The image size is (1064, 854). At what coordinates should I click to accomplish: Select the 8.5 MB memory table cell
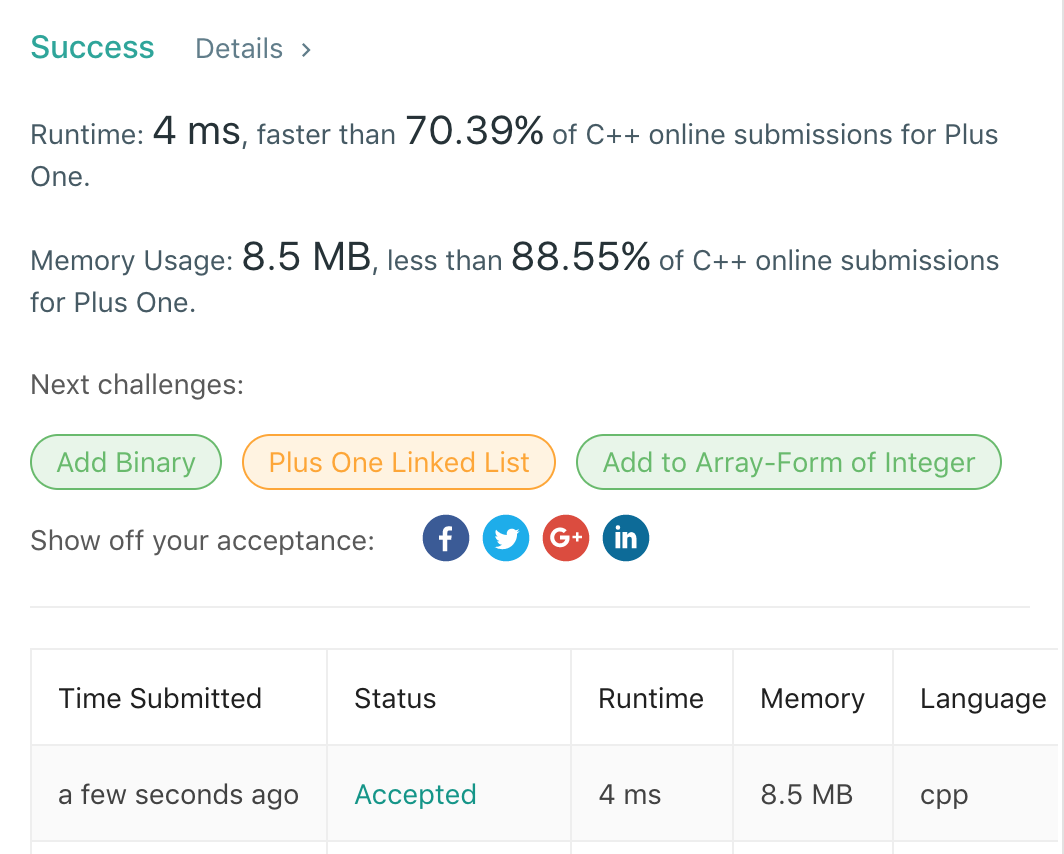[x=806, y=795]
